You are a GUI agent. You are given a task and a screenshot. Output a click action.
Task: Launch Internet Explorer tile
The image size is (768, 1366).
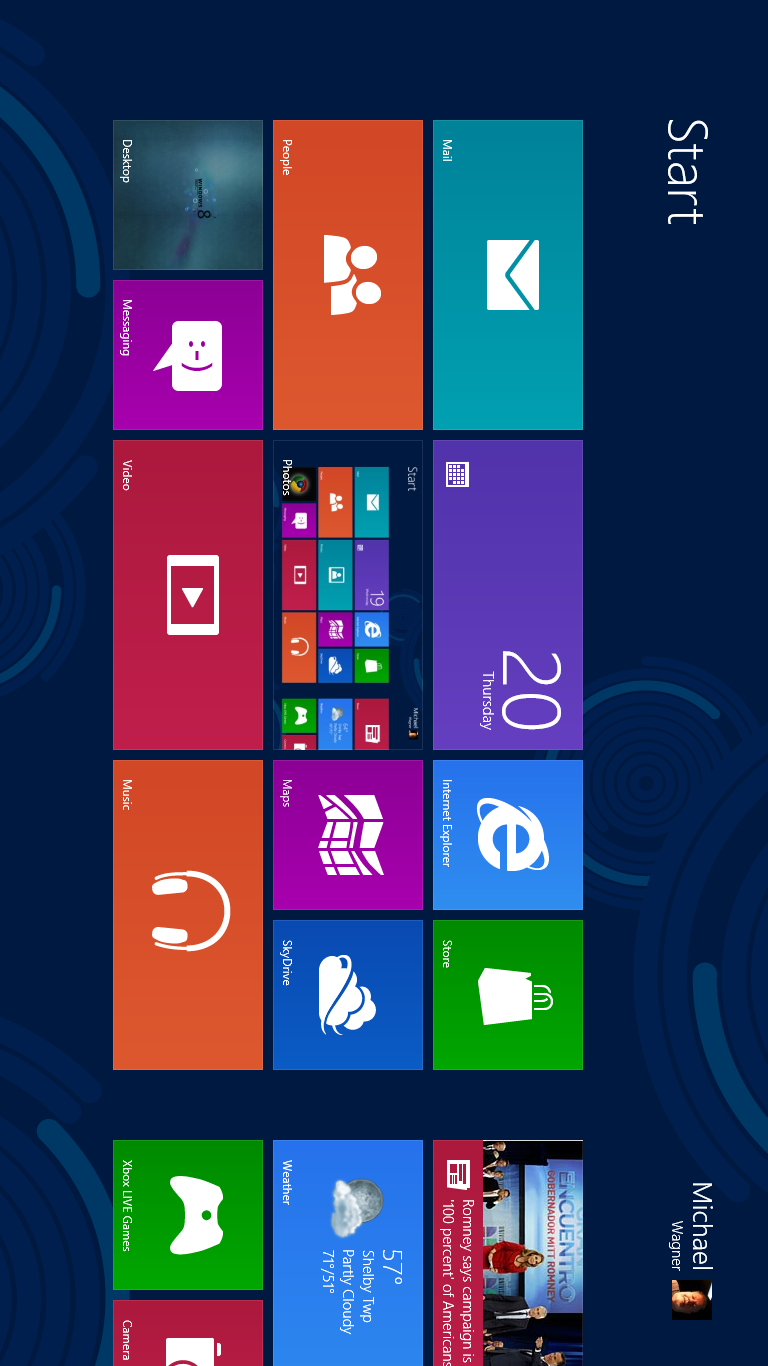pos(508,835)
